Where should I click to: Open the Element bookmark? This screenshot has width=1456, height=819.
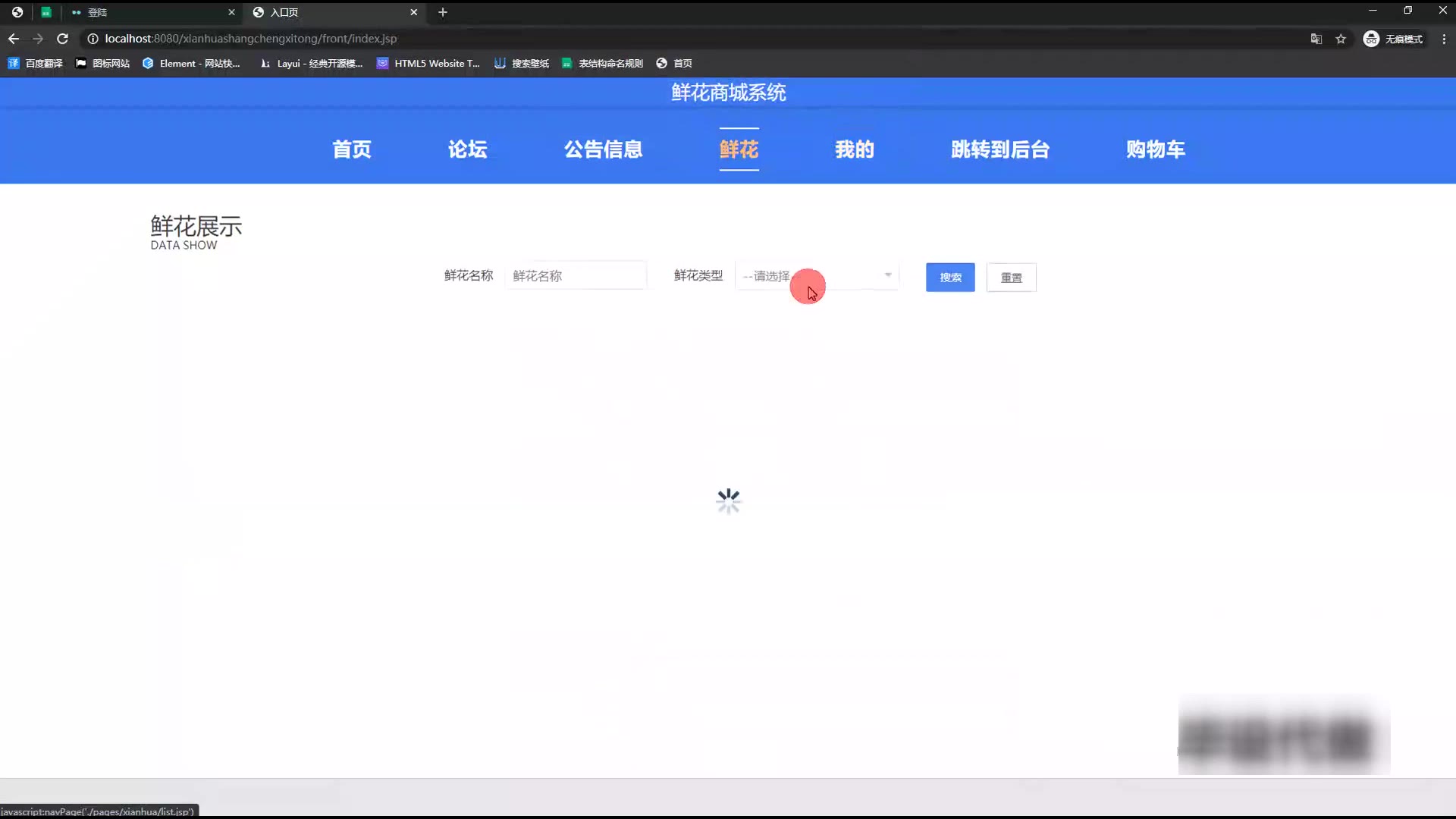pos(191,64)
